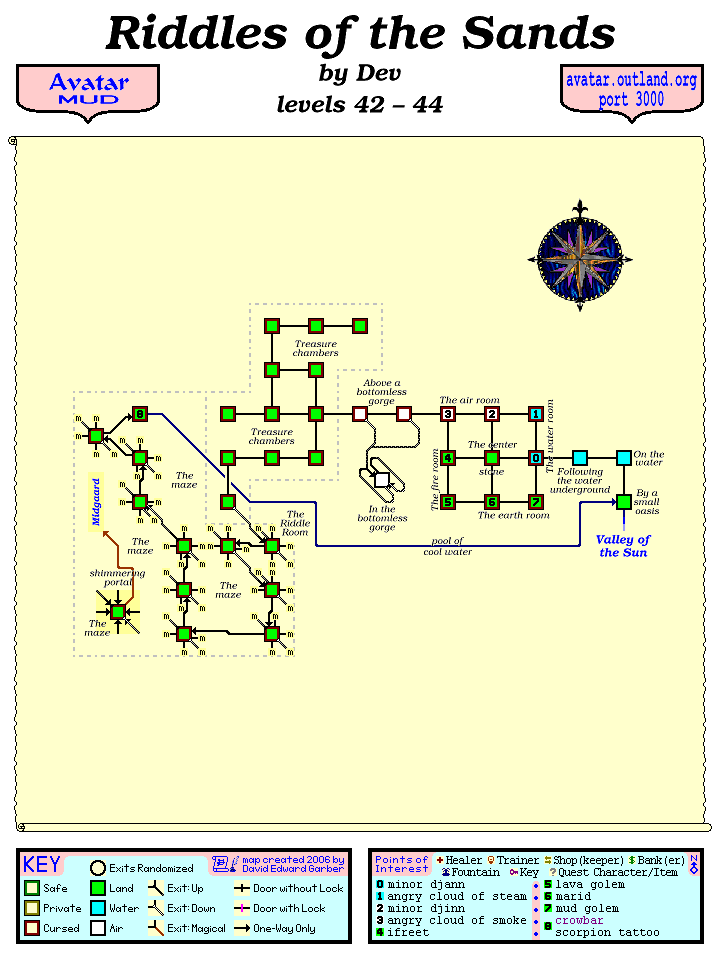Click room 7 in the earth room
Viewport: 720px width, 960px height.
coord(536,502)
